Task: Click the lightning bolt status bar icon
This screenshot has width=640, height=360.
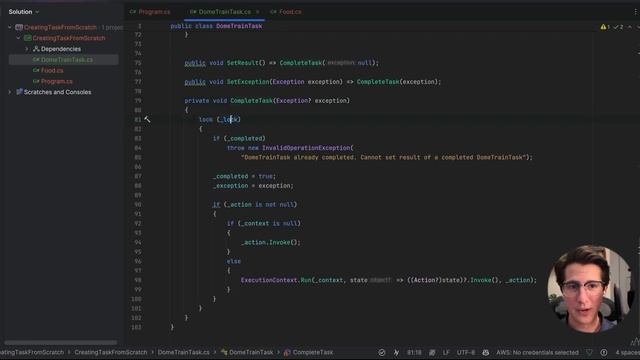Action: coord(396,352)
